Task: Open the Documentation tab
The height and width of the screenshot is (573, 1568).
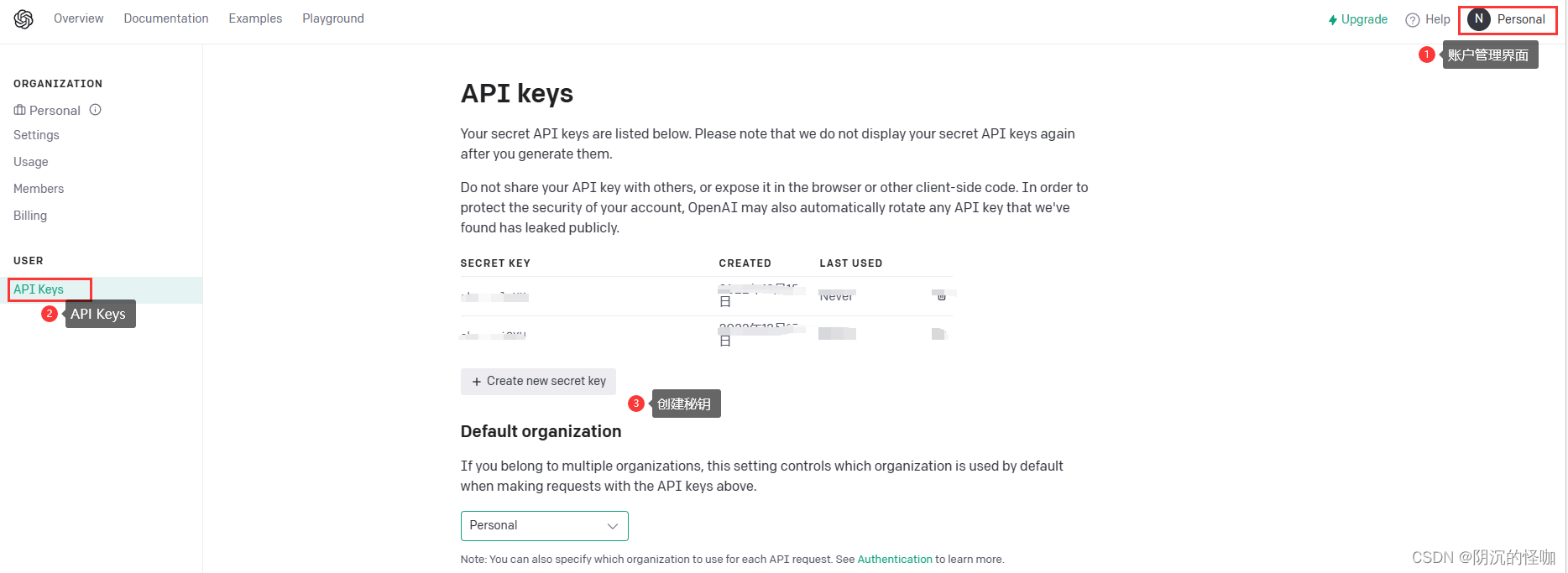Action: pos(166,18)
